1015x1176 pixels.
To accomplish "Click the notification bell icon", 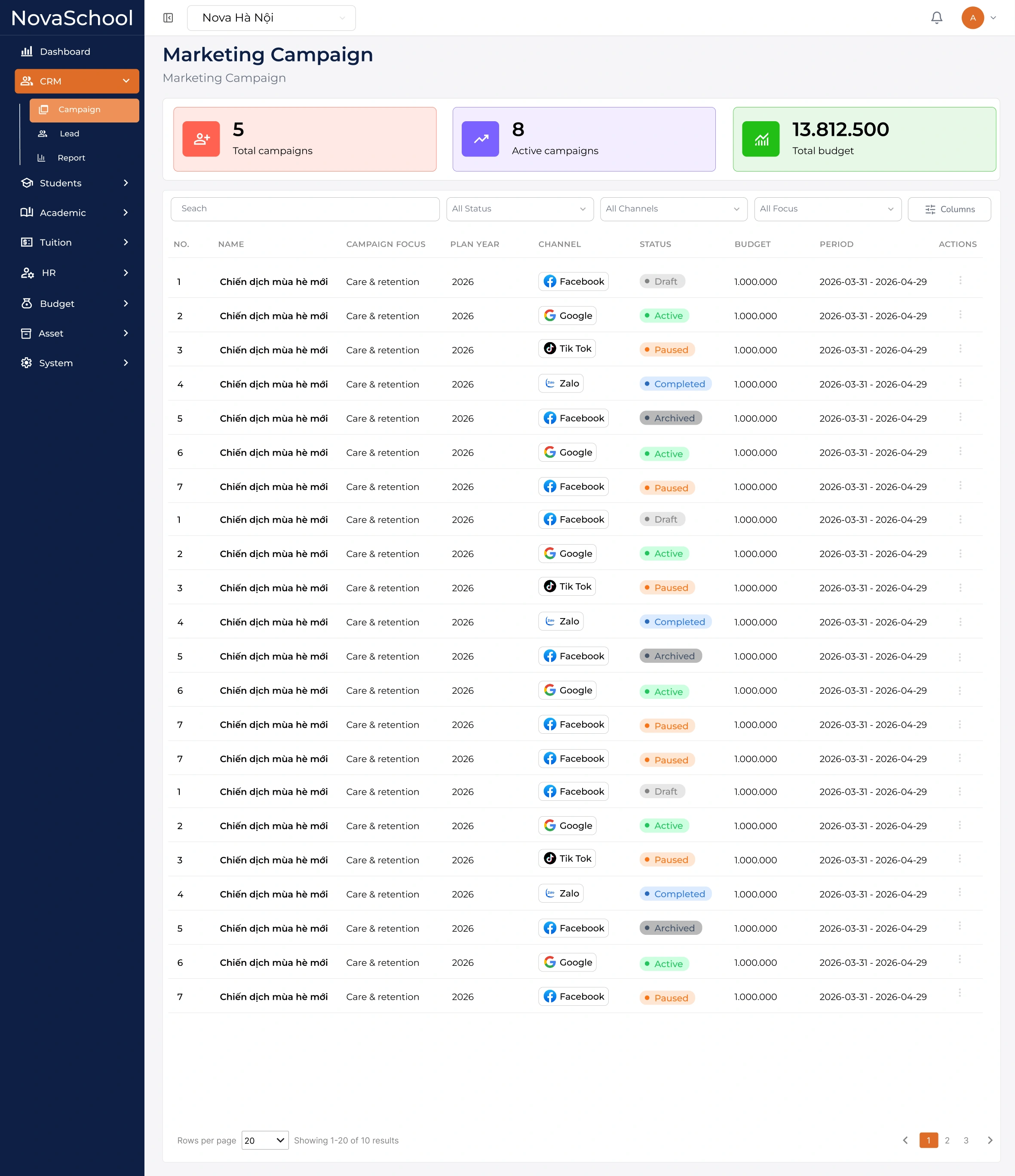I will click(x=937, y=18).
